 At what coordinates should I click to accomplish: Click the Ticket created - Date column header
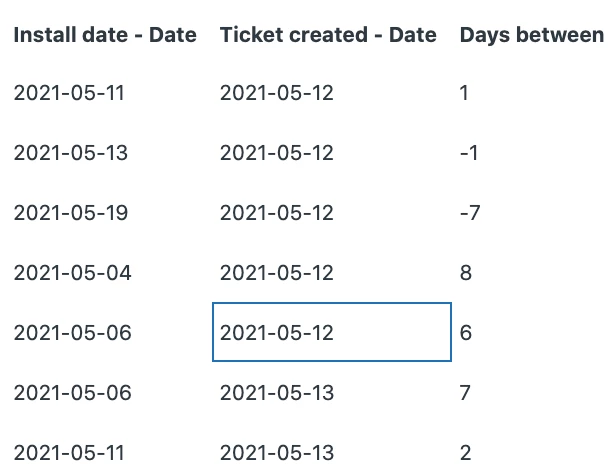[328, 35]
